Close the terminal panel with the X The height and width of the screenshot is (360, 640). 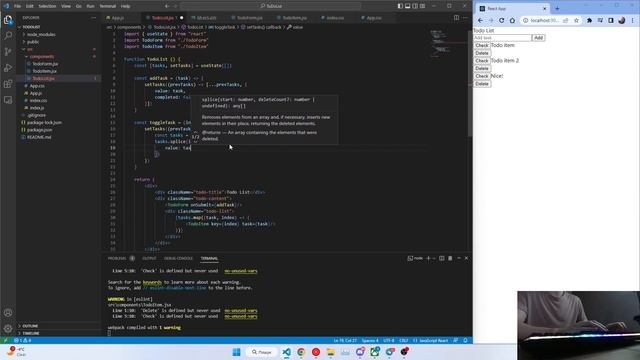click(x=466, y=258)
